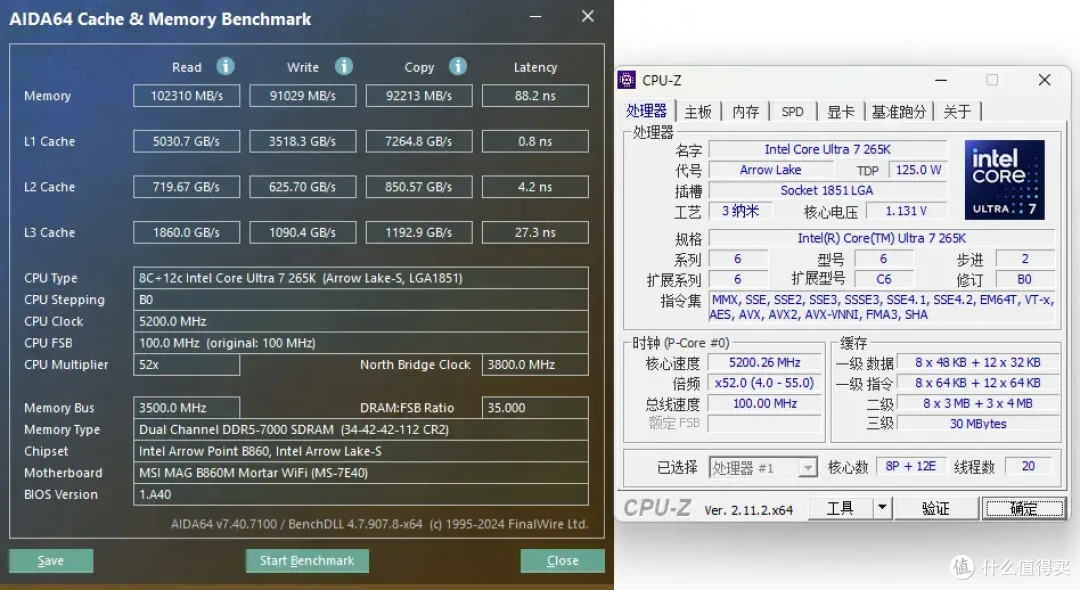This screenshot has width=1080, height=590.
Task: Expand the 工具 tools dropdown arrow
Action: 882,508
